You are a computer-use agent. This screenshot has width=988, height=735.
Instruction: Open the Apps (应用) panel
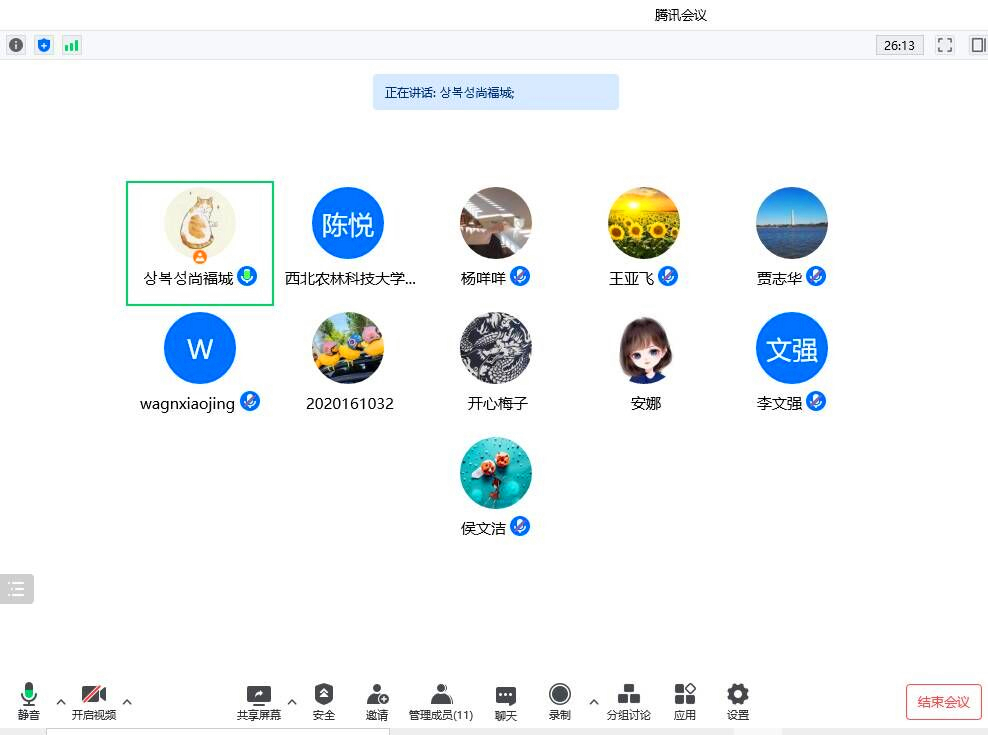click(x=685, y=701)
